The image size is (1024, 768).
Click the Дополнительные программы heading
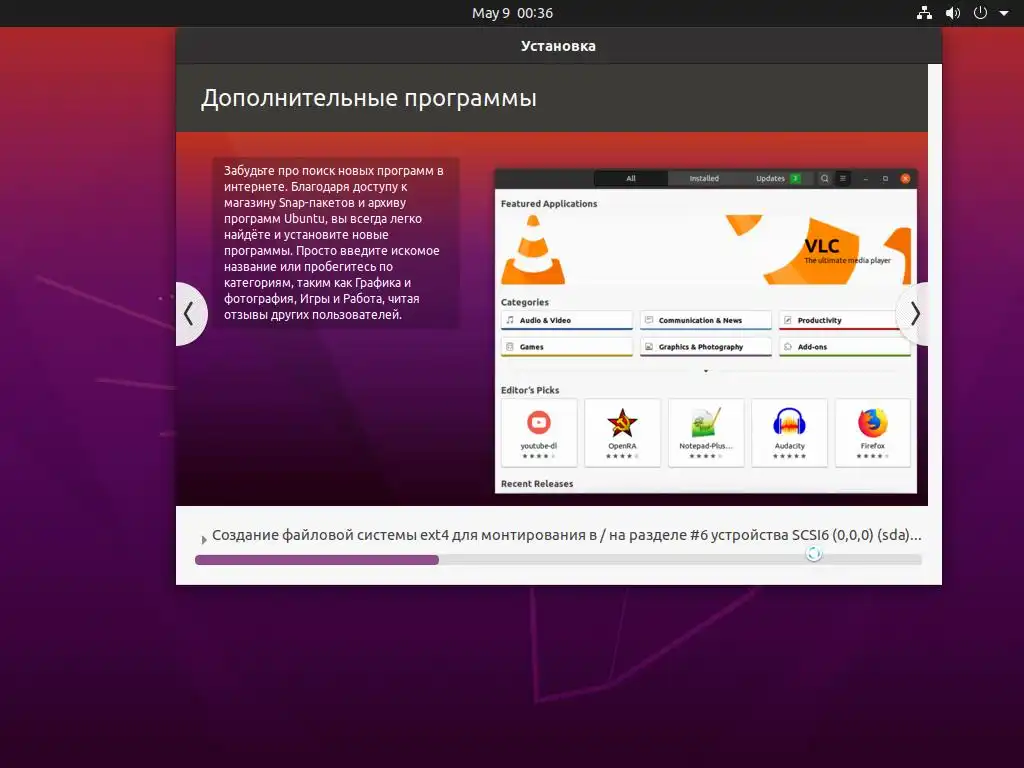click(369, 98)
